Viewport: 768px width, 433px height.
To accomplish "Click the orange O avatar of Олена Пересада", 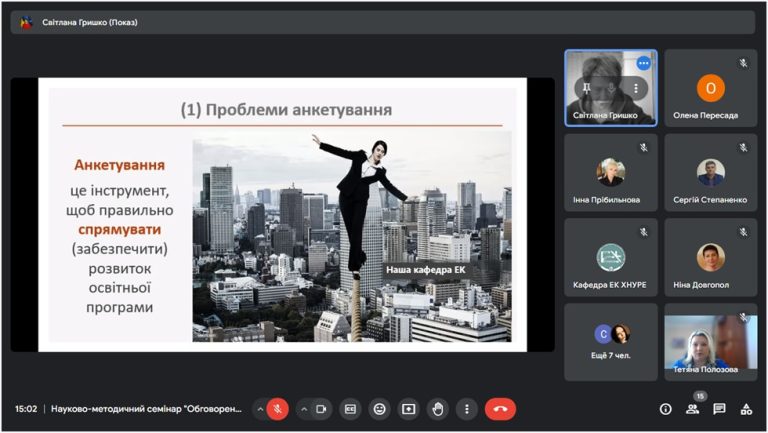I will click(711, 88).
